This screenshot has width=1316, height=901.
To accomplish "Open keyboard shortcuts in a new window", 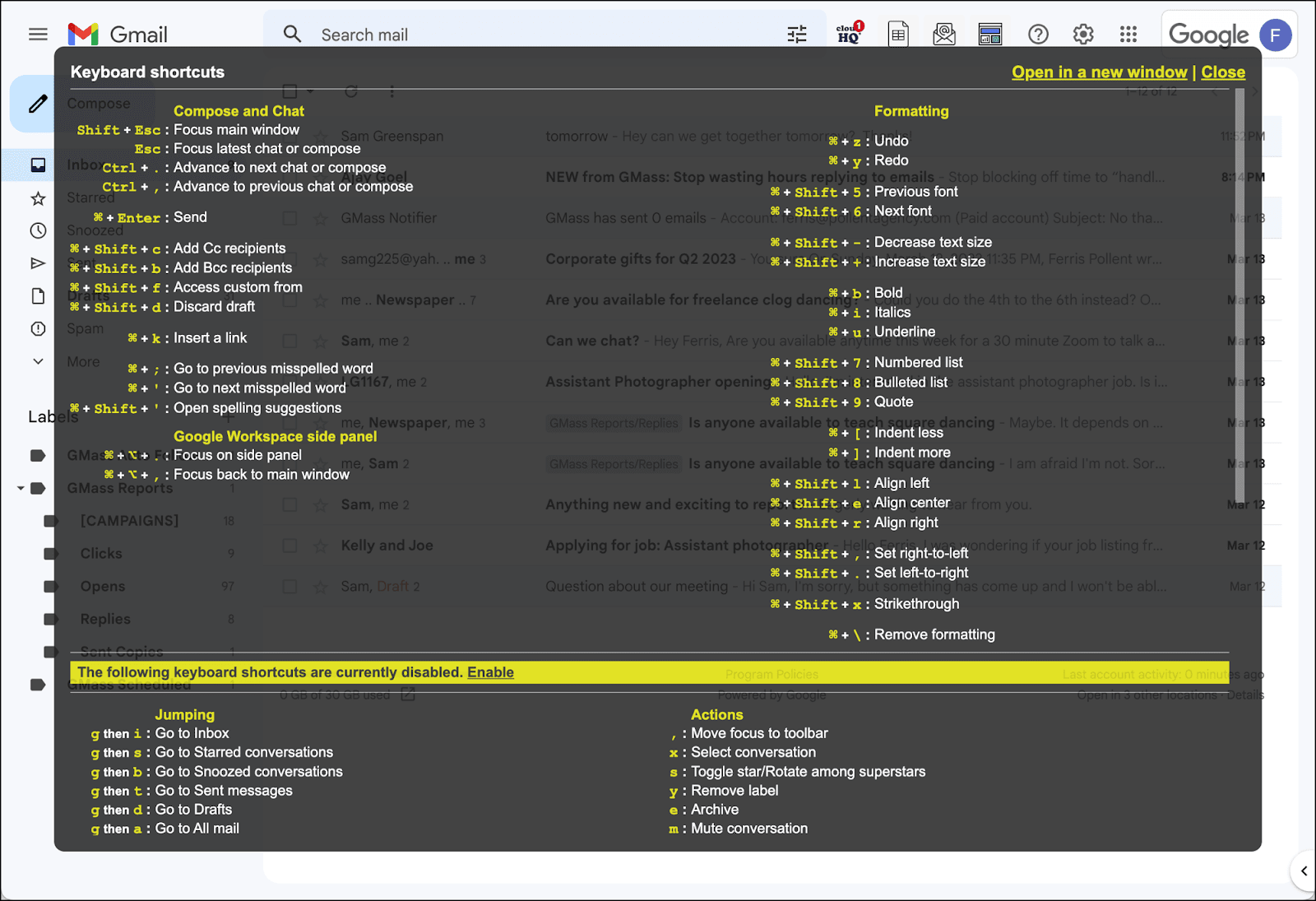I will click(1099, 72).
